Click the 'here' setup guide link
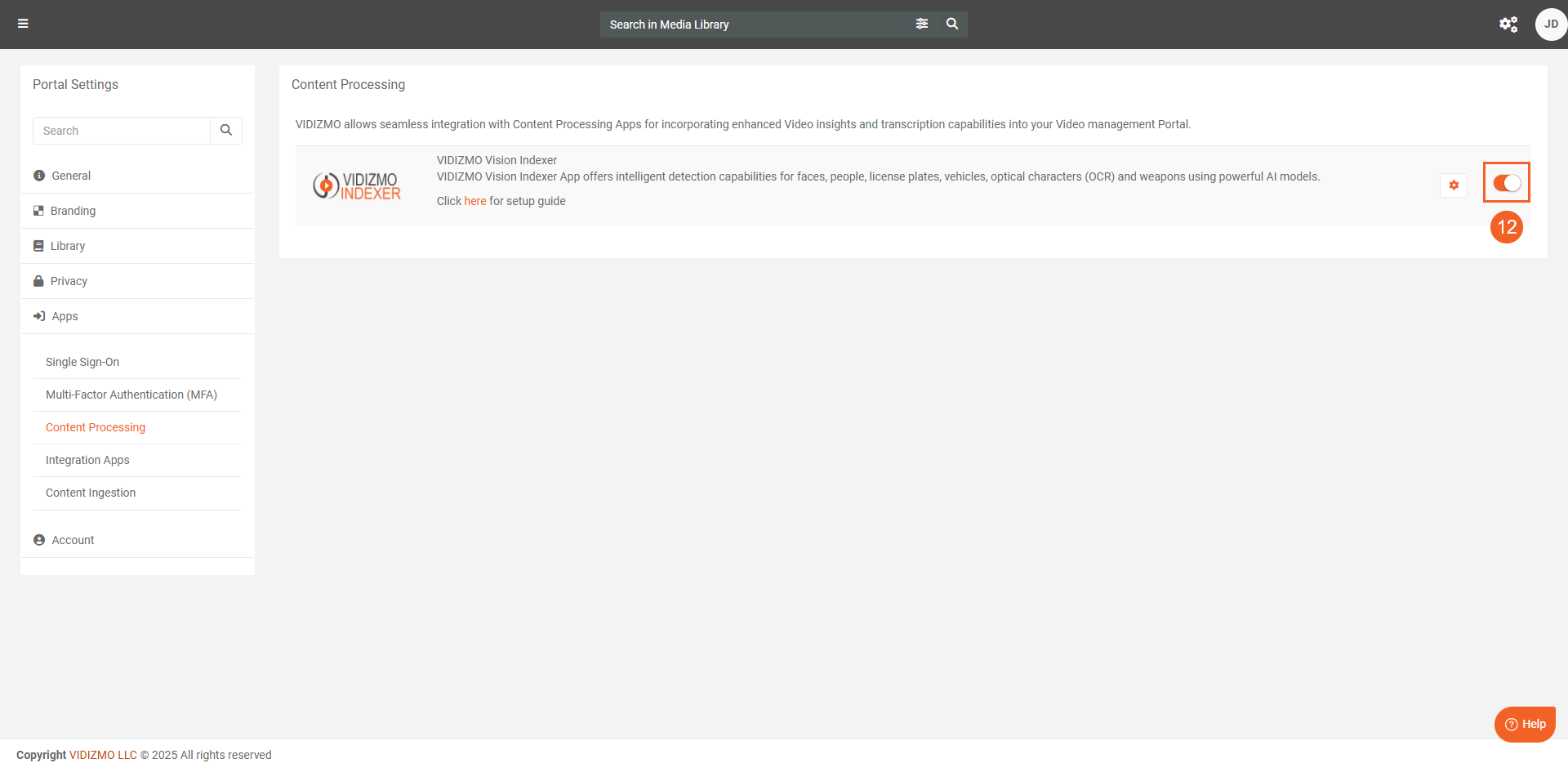The width and height of the screenshot is (1568, 772). 474,201
